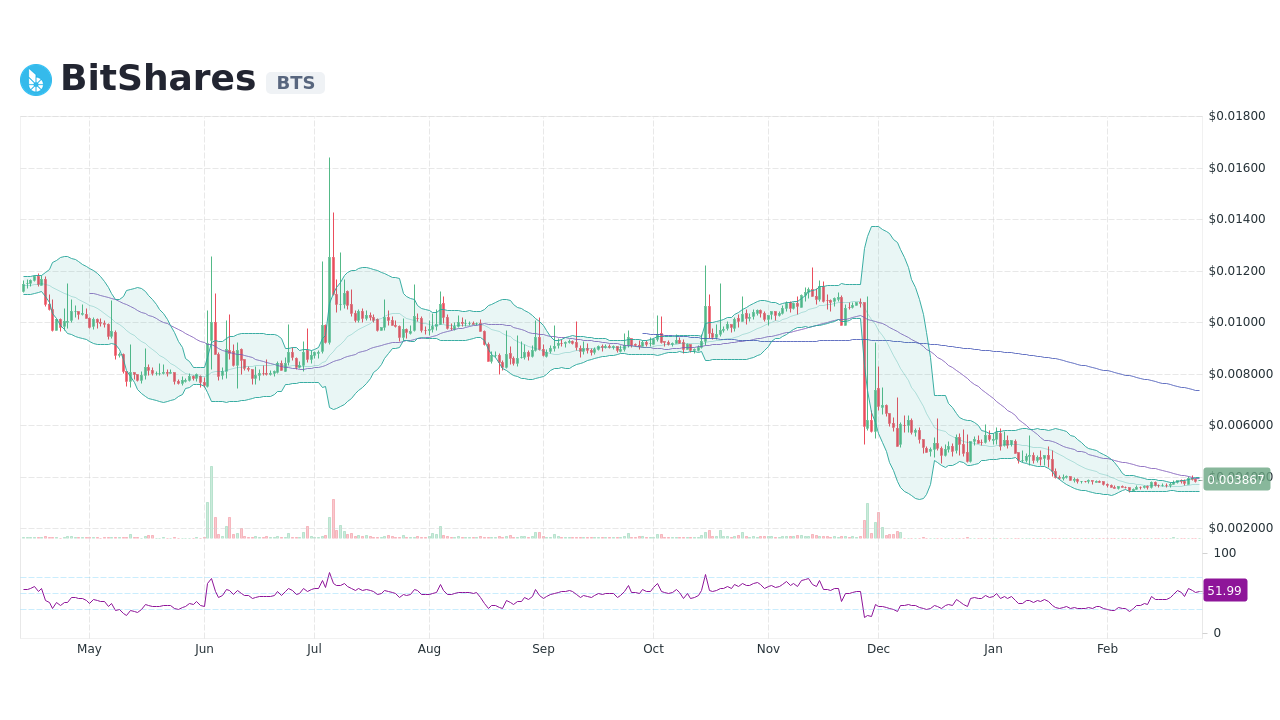
Task: Click the Sep date label
Action: [x=543, y=649]
